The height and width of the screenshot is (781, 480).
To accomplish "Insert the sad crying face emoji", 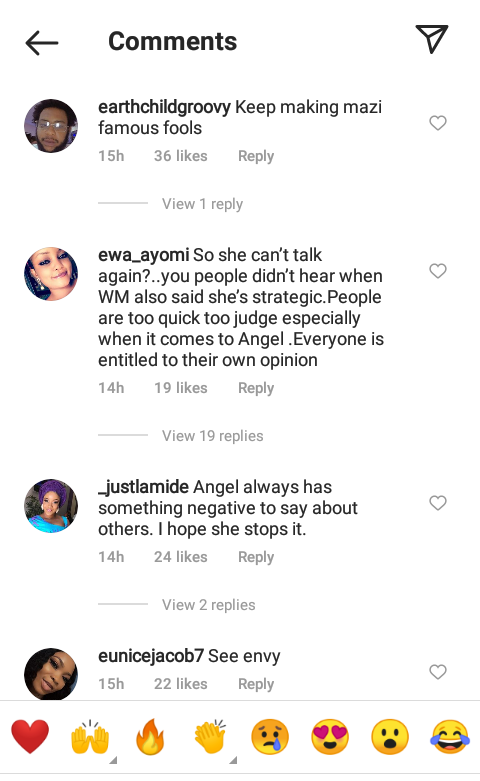I will [x=270, y=737].
